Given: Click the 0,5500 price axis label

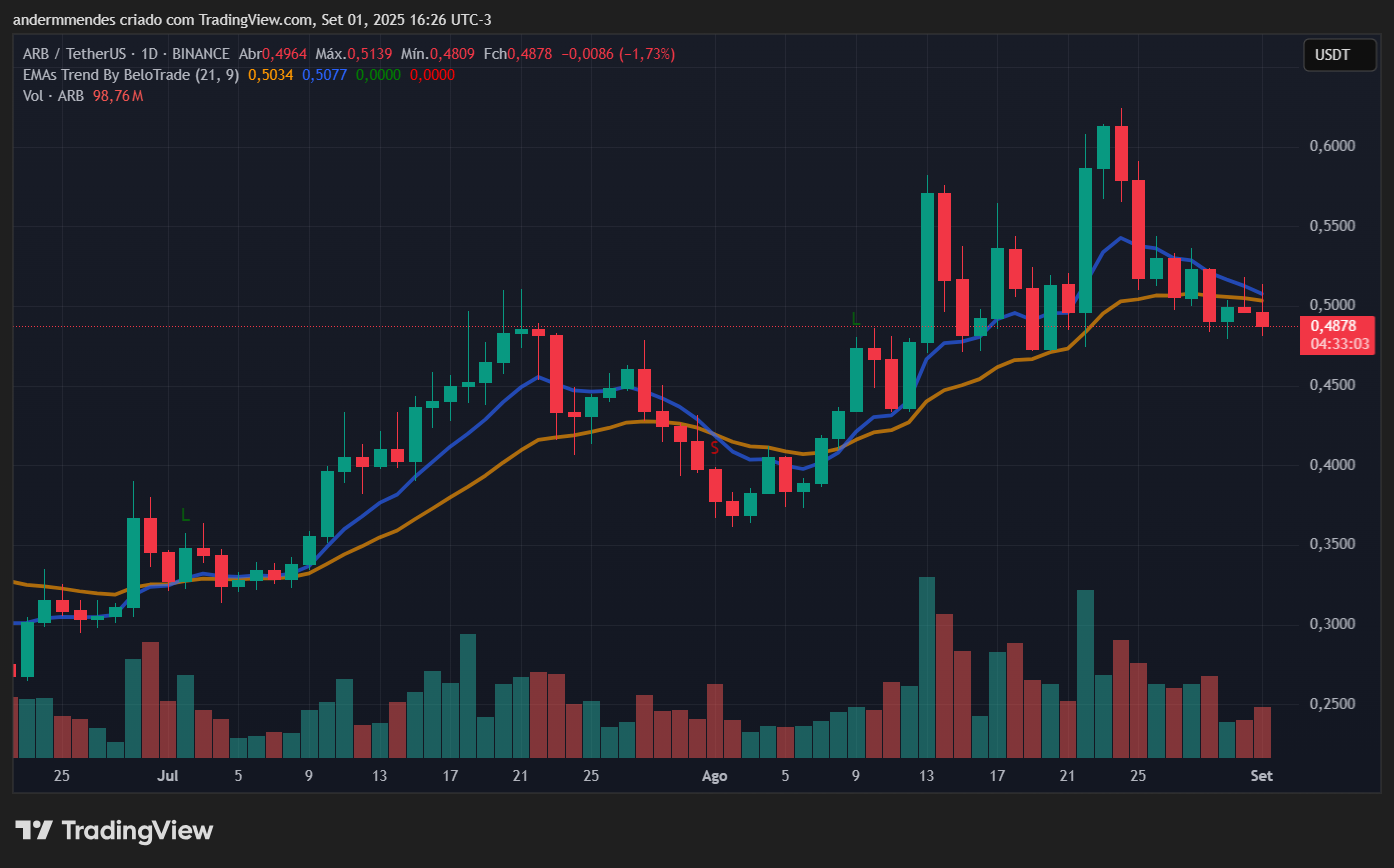Looking at the screenshot, I should coord(1331,226).
